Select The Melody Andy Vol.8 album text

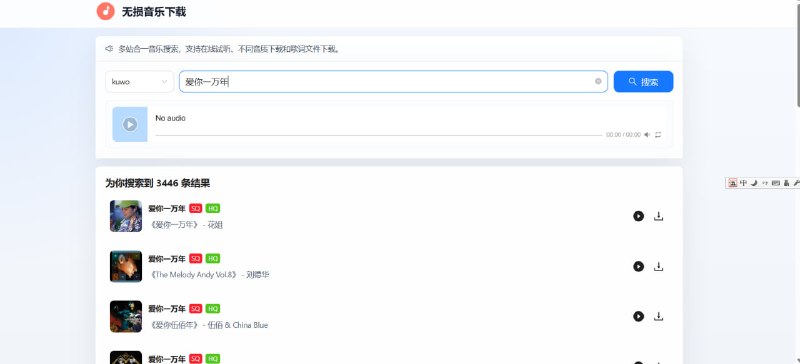tap(193, 275)
